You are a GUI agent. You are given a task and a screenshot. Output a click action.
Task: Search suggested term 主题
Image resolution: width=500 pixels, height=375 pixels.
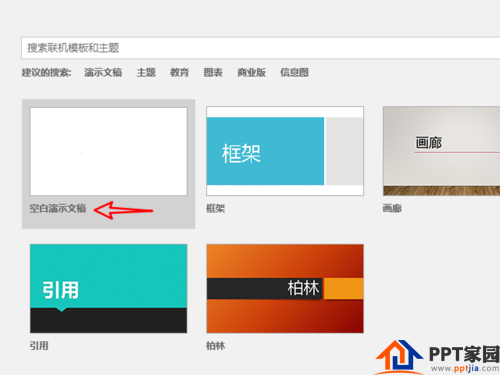click(146, 72)
